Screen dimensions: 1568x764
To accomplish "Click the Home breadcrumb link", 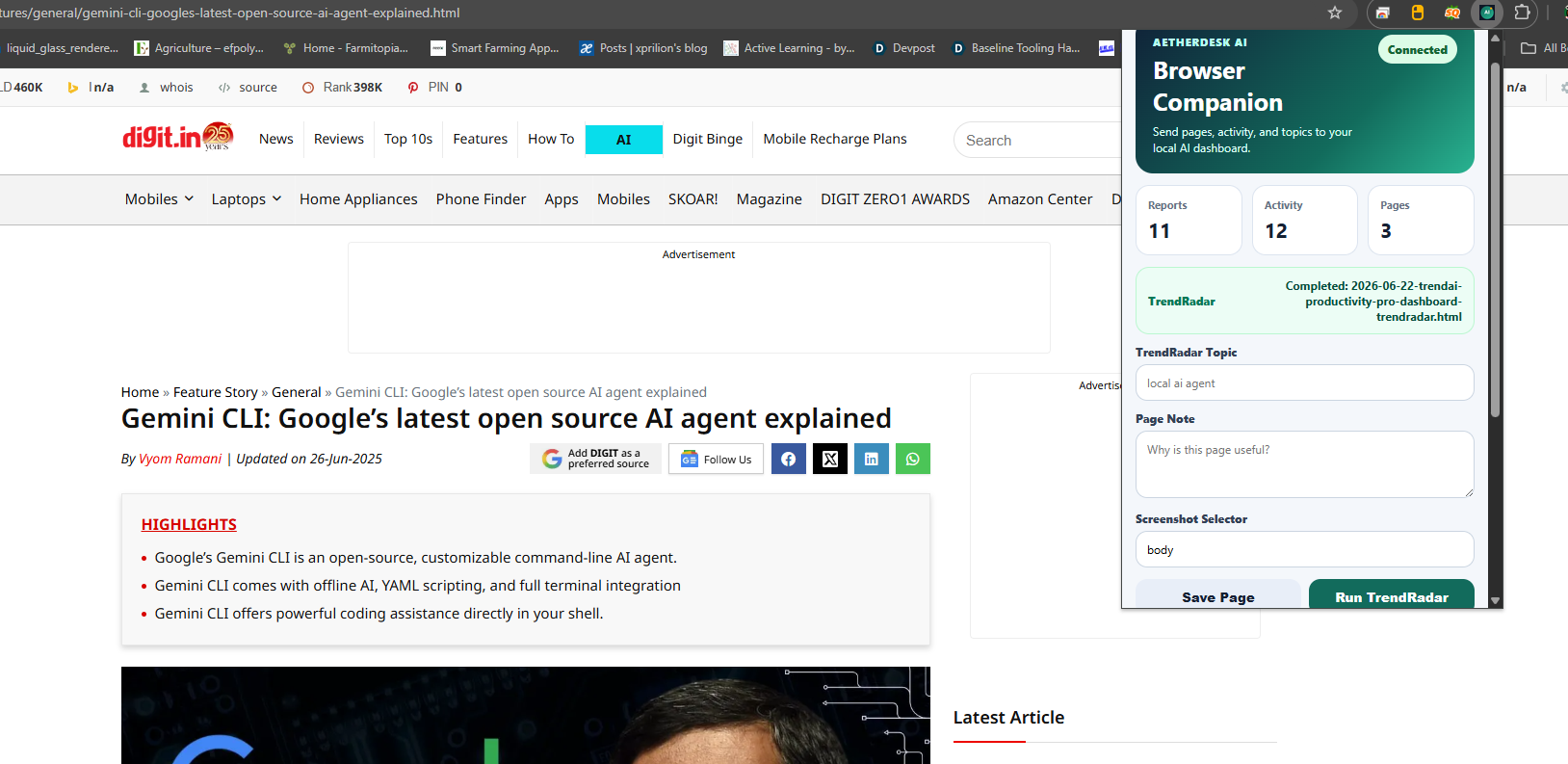I will coord(140,392).
